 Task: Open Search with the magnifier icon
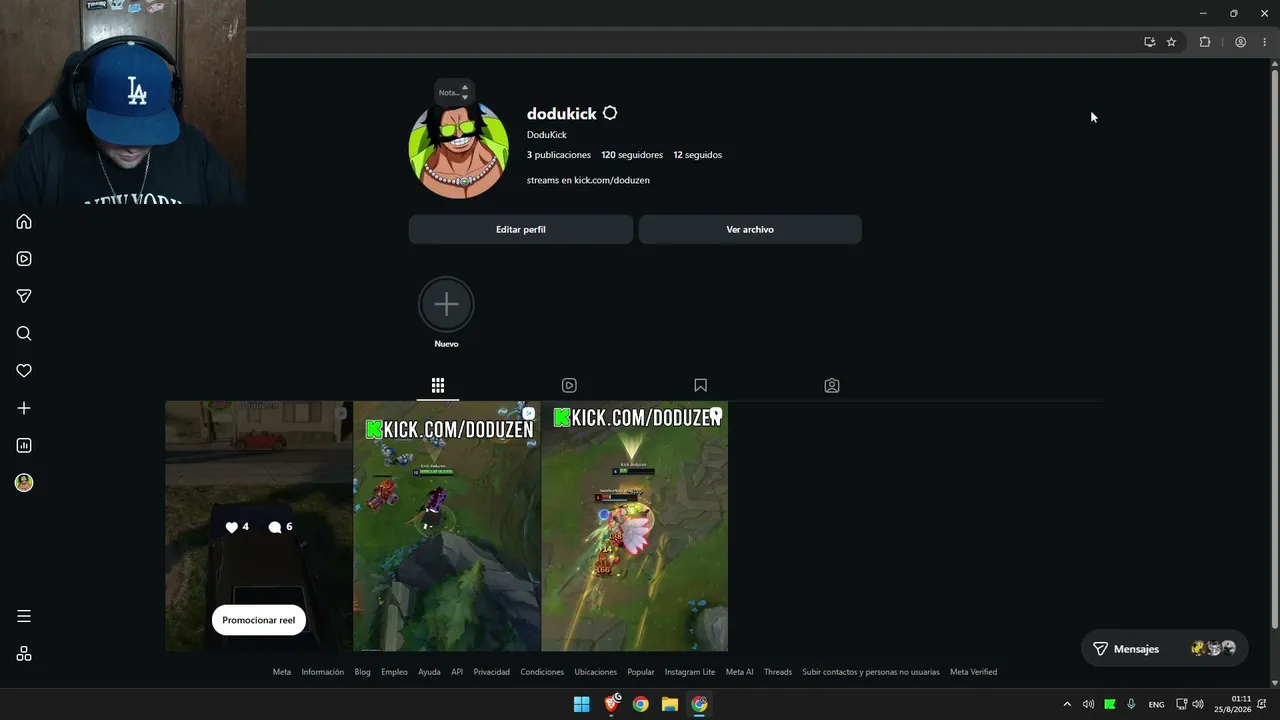pos(24,334)
